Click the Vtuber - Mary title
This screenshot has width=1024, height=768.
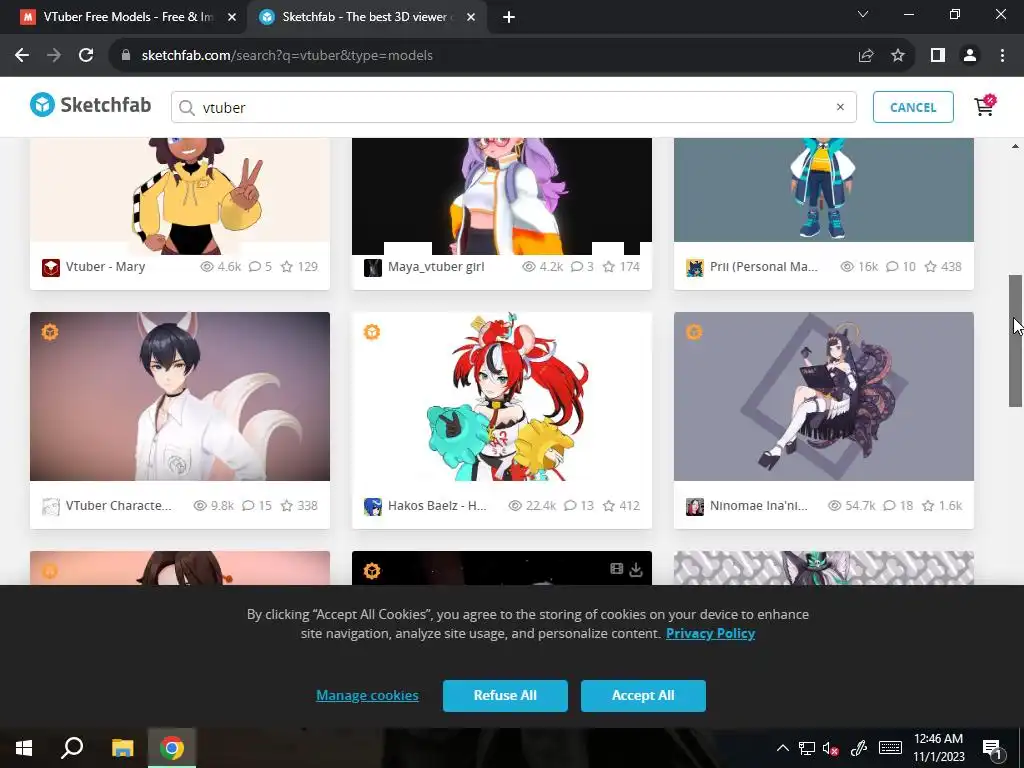click(x=105, y=266)
